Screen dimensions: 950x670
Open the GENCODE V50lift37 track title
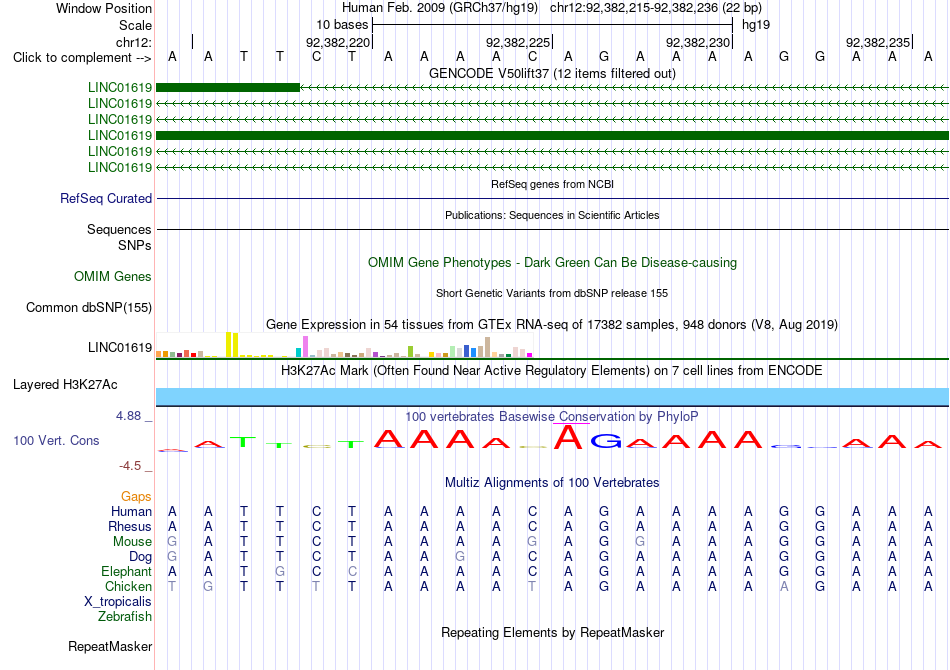pos(552,73)
